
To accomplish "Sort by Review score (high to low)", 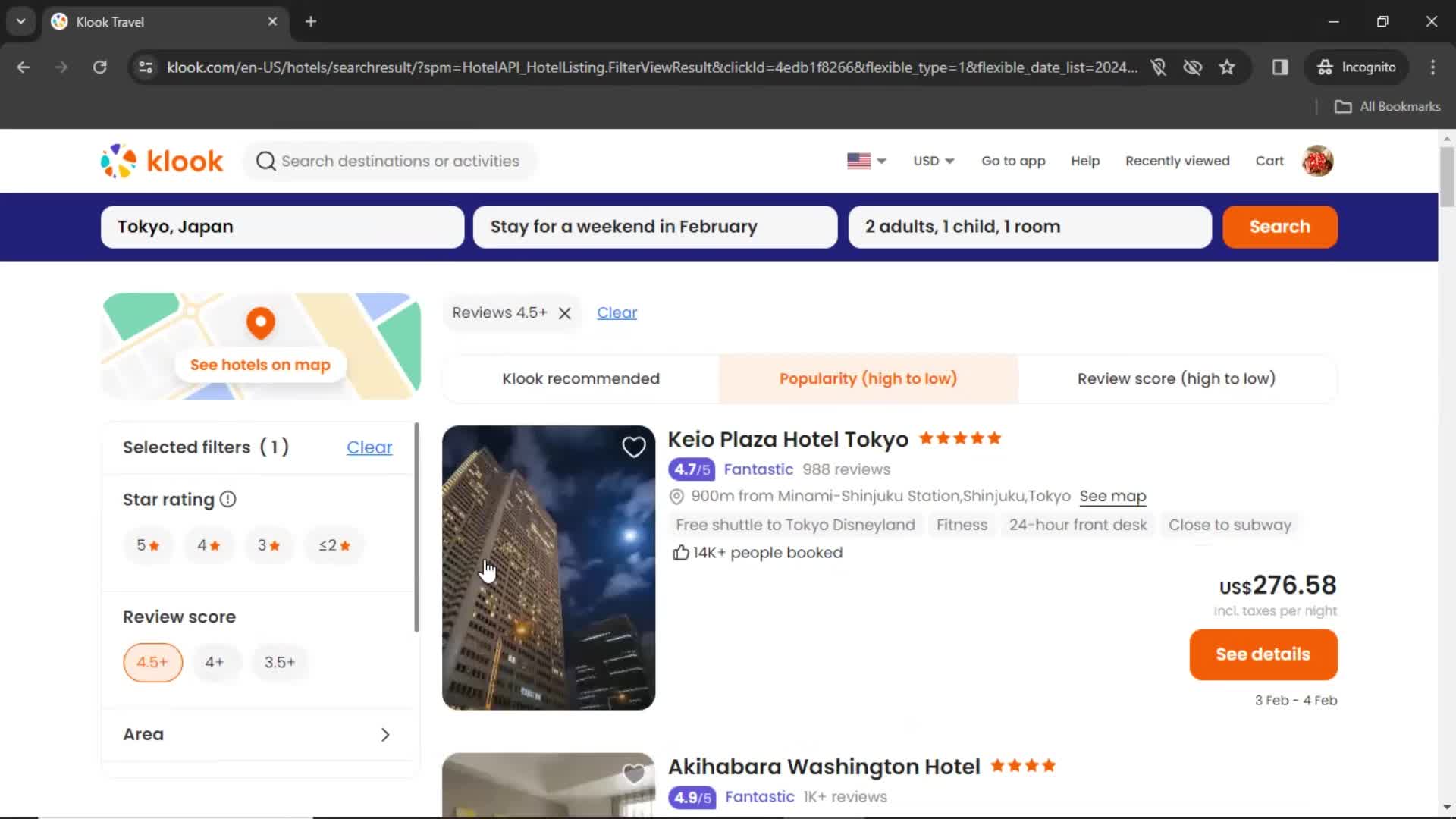I will tap(1177, 378).
